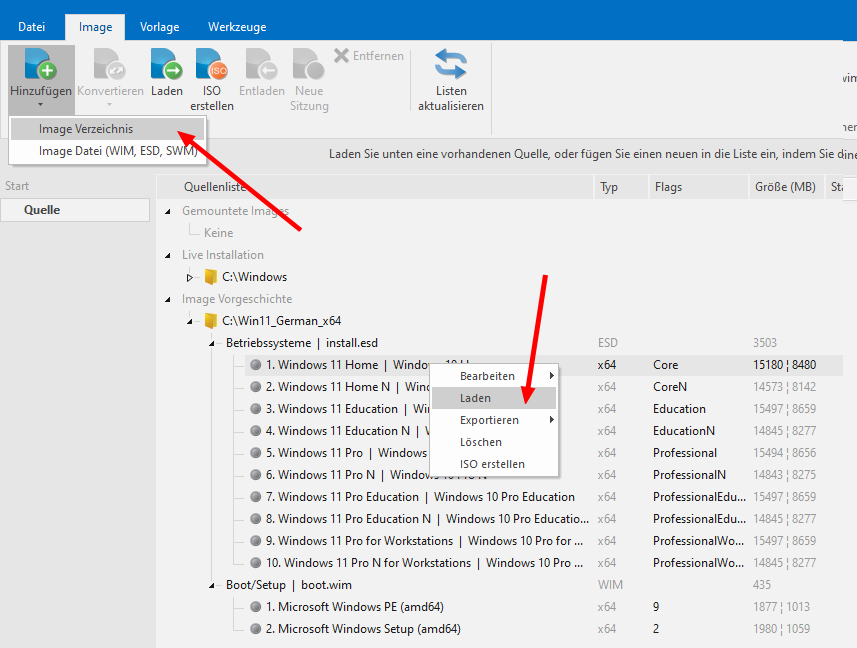Collapse Betriebssysteme install.esd node
This screenshot has width=857, height=648.
(x=212, y=344)
